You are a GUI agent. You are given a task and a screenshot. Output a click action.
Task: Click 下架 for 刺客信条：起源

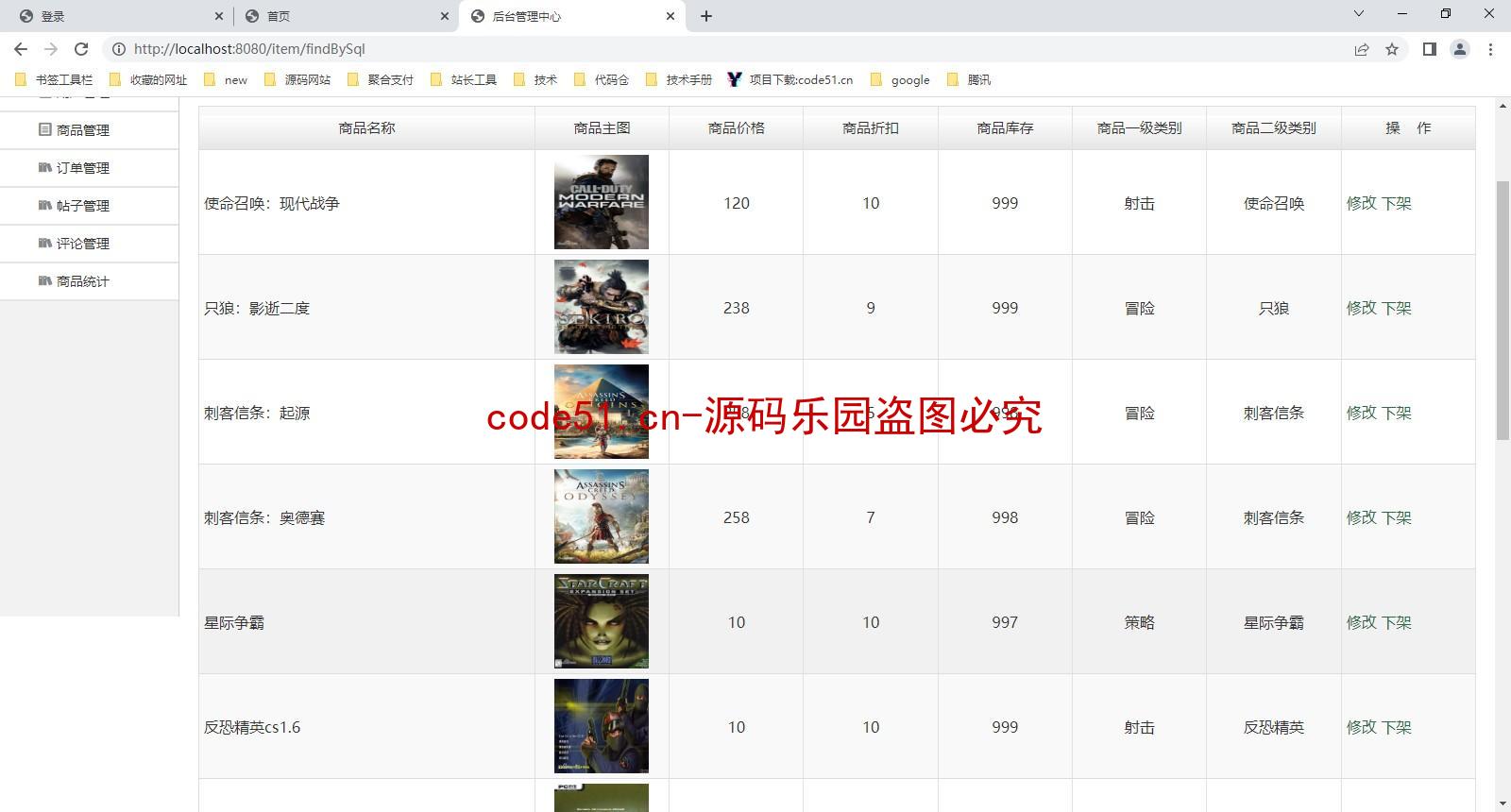(x=1397, y=413)
